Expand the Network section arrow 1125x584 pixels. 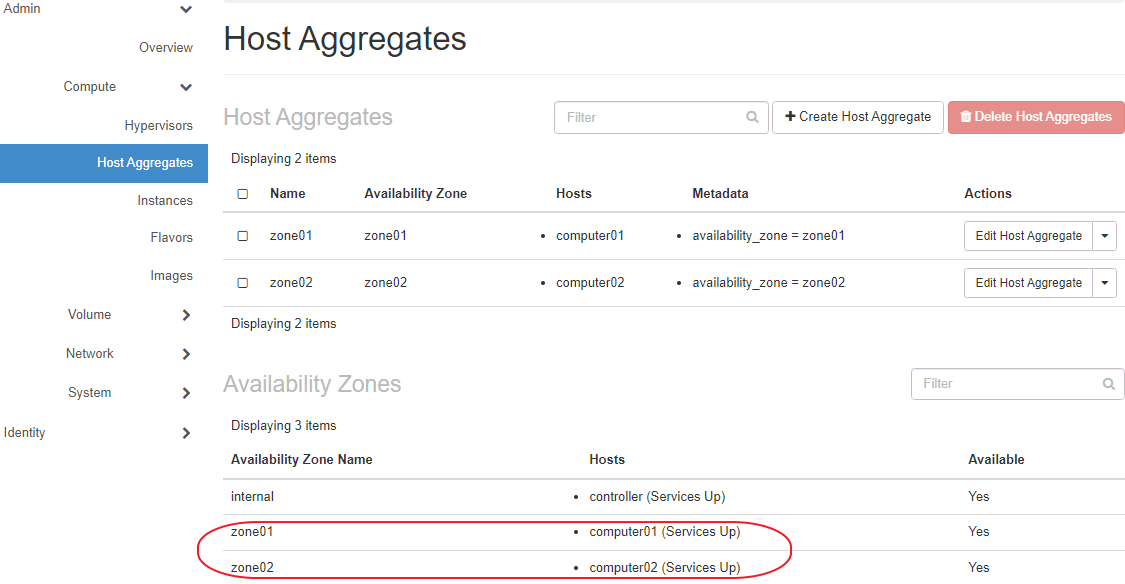tap(186, 354)
